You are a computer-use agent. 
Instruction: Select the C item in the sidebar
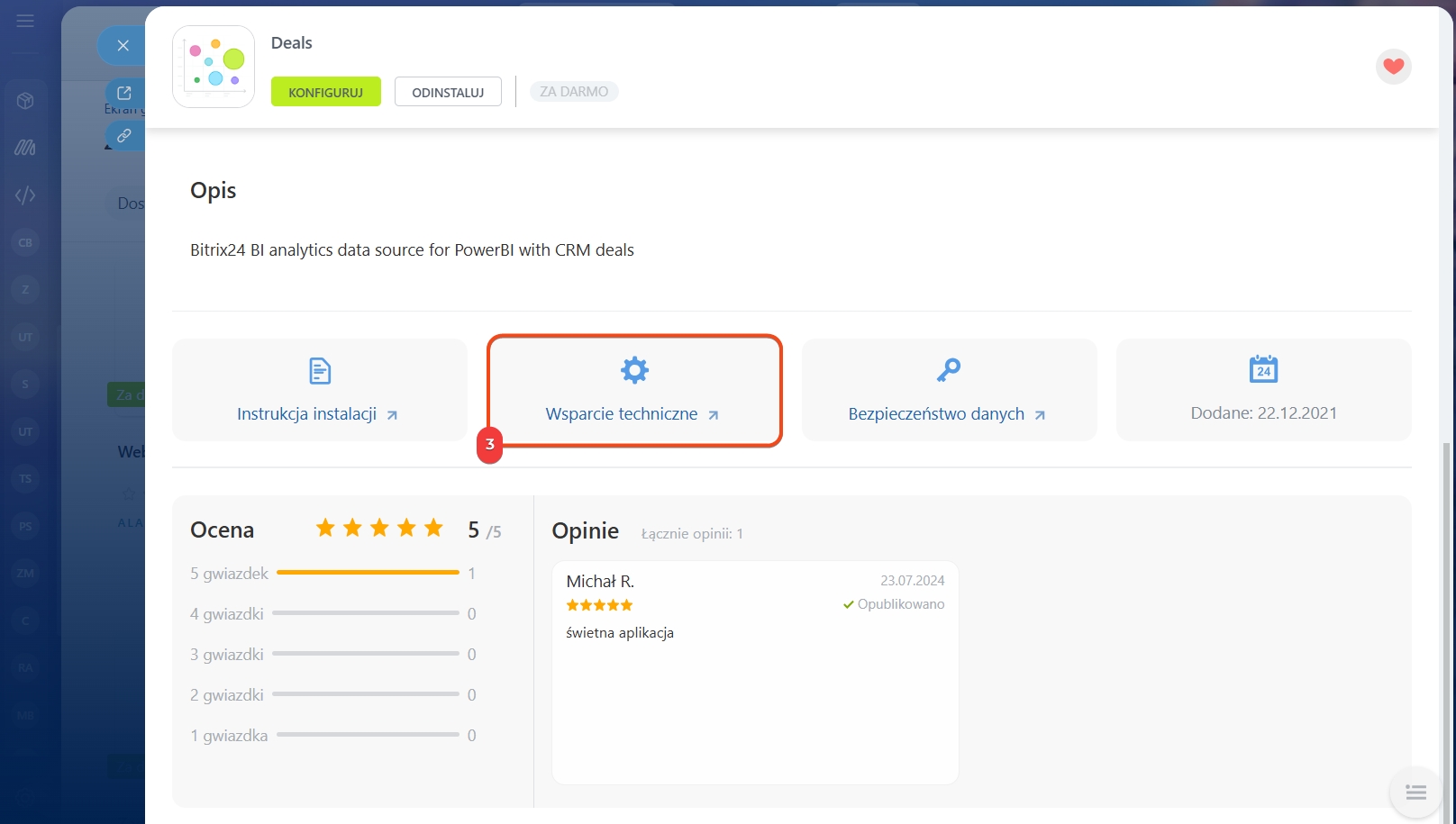pyautogui.click(x=25, y=620)
